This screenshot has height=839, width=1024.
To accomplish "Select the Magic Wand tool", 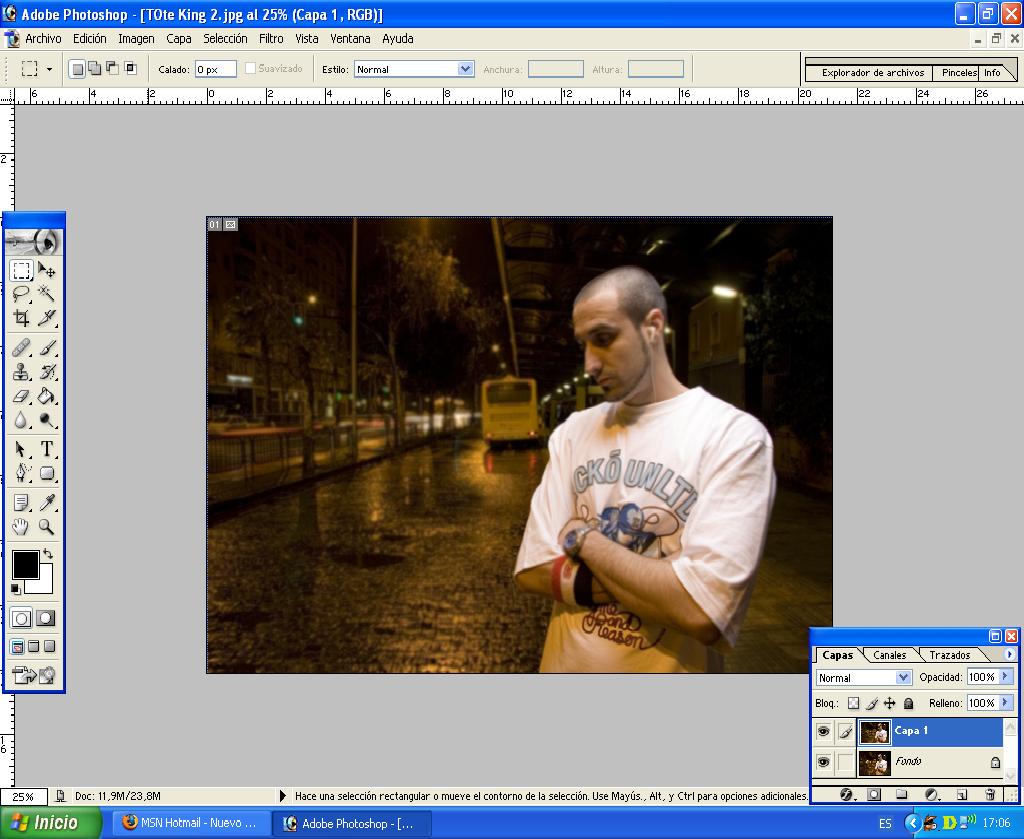I will pos(46,294).
